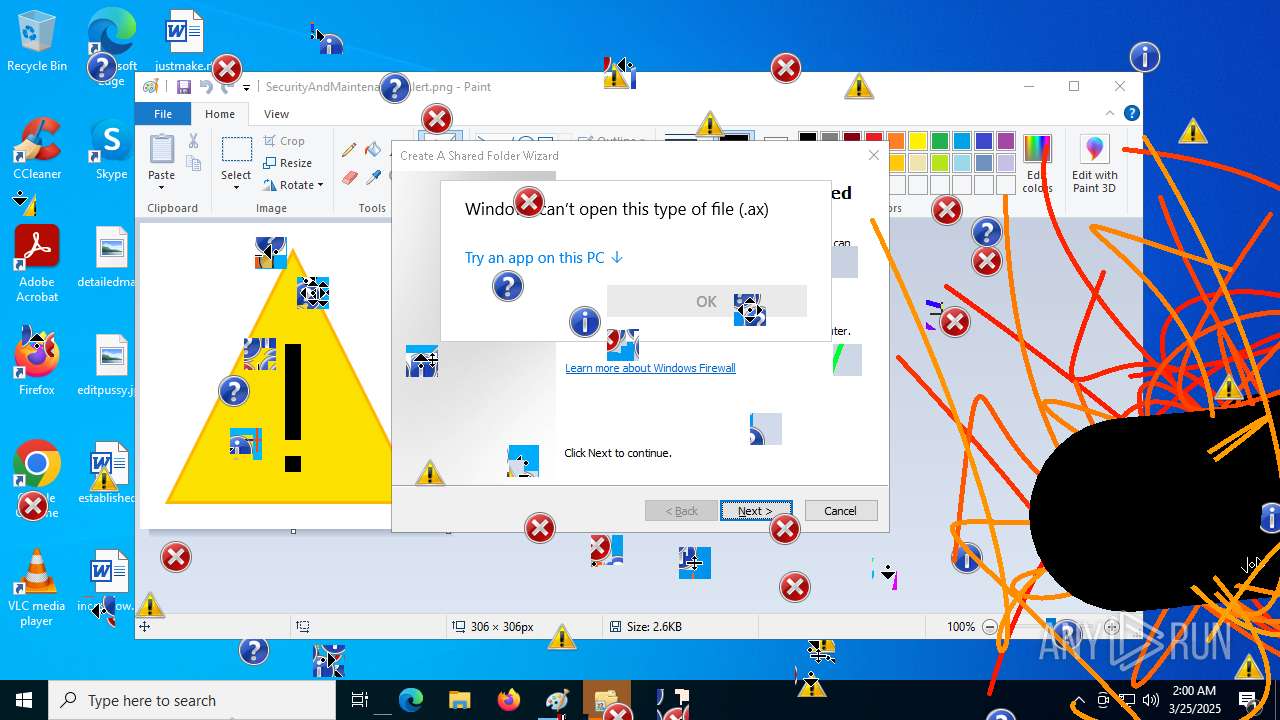
Task: Click the Select rectangle tool in Image group
Action: 236,150
